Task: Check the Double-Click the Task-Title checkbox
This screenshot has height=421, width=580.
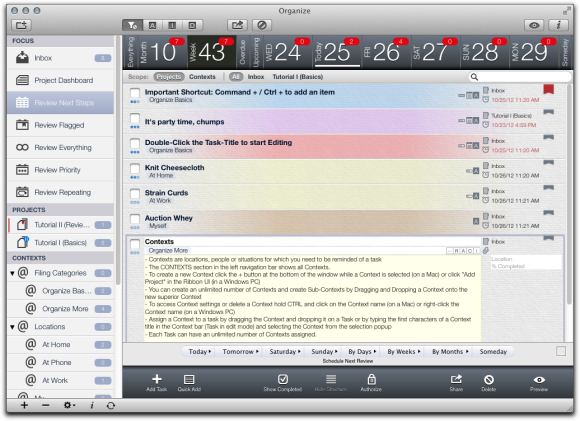Action: 135,143
